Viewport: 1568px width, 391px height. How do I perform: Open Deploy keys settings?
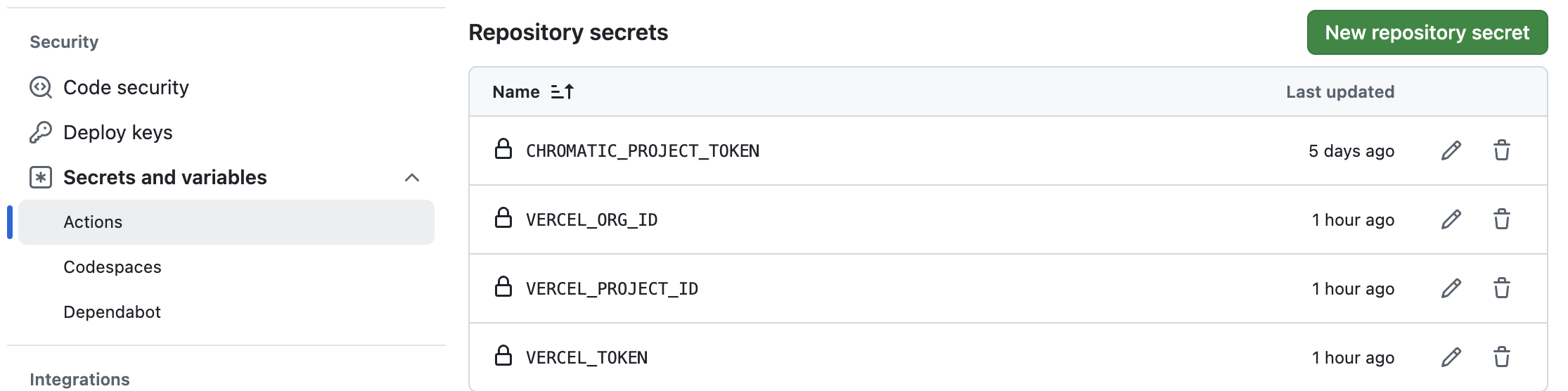(x=117, y=132)
